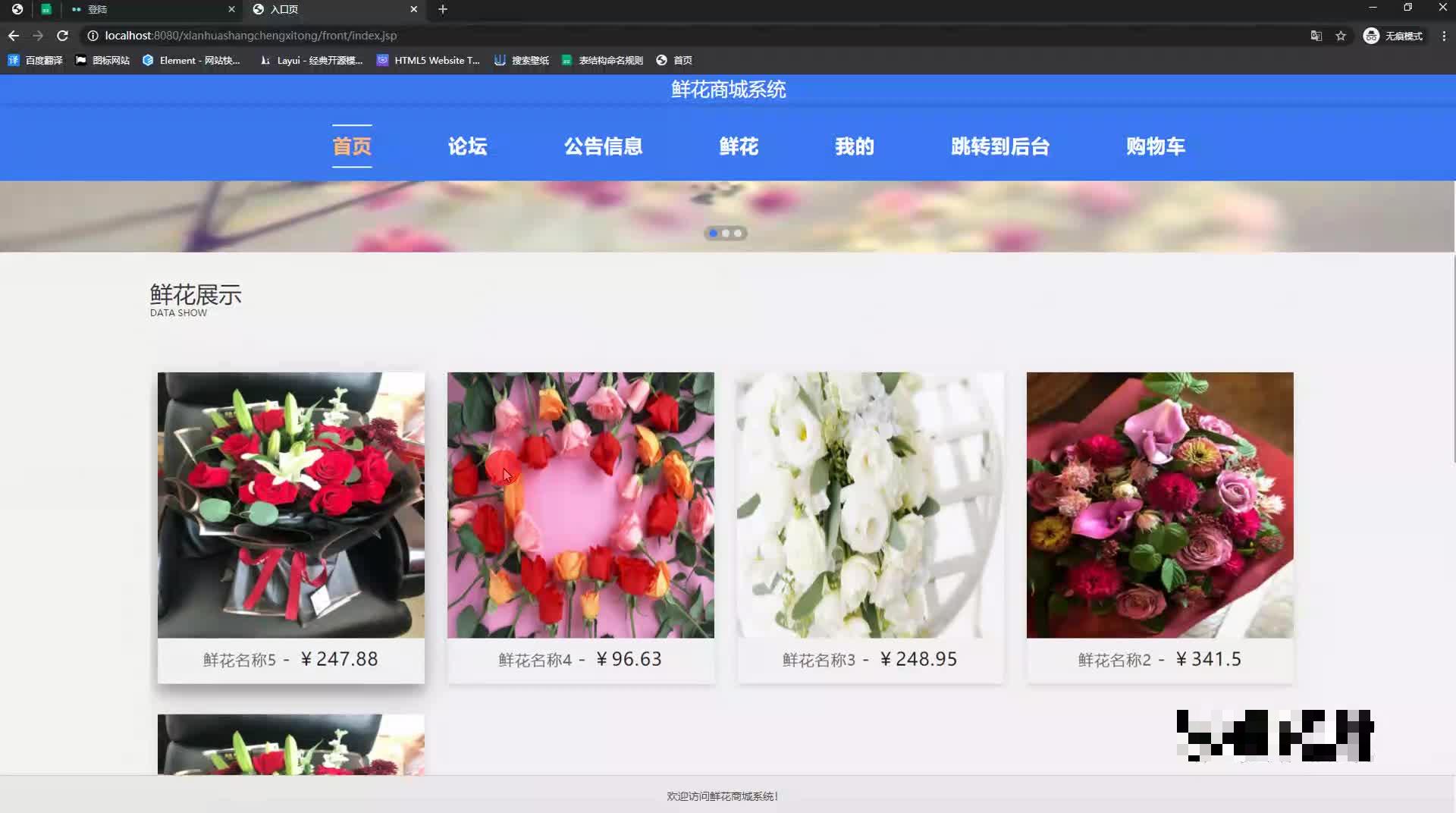Open 购物车 navigation item
This screenshot has height=813, width=1456.
(1155, 146)
